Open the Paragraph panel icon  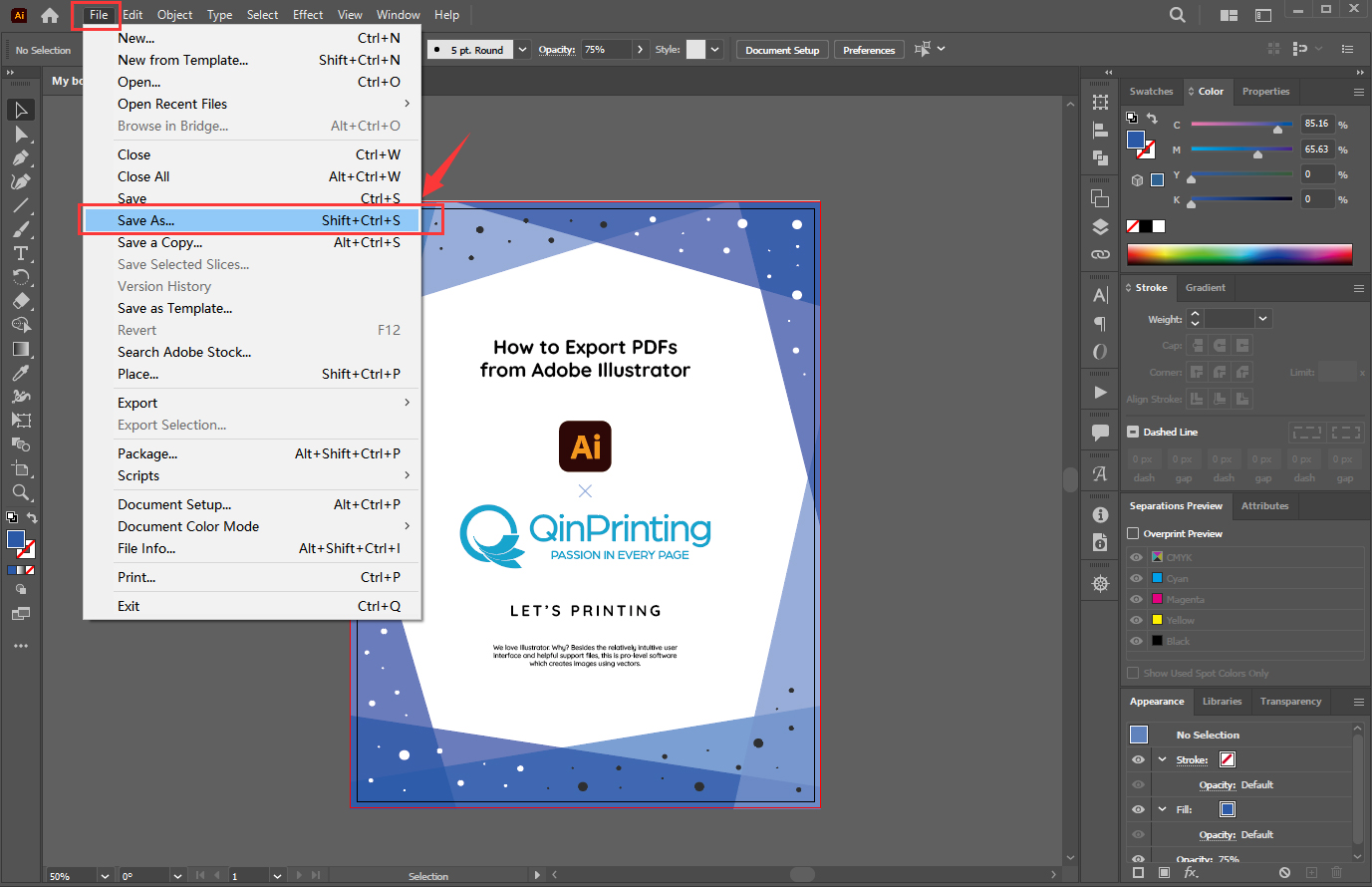(x=1100, y=323)
